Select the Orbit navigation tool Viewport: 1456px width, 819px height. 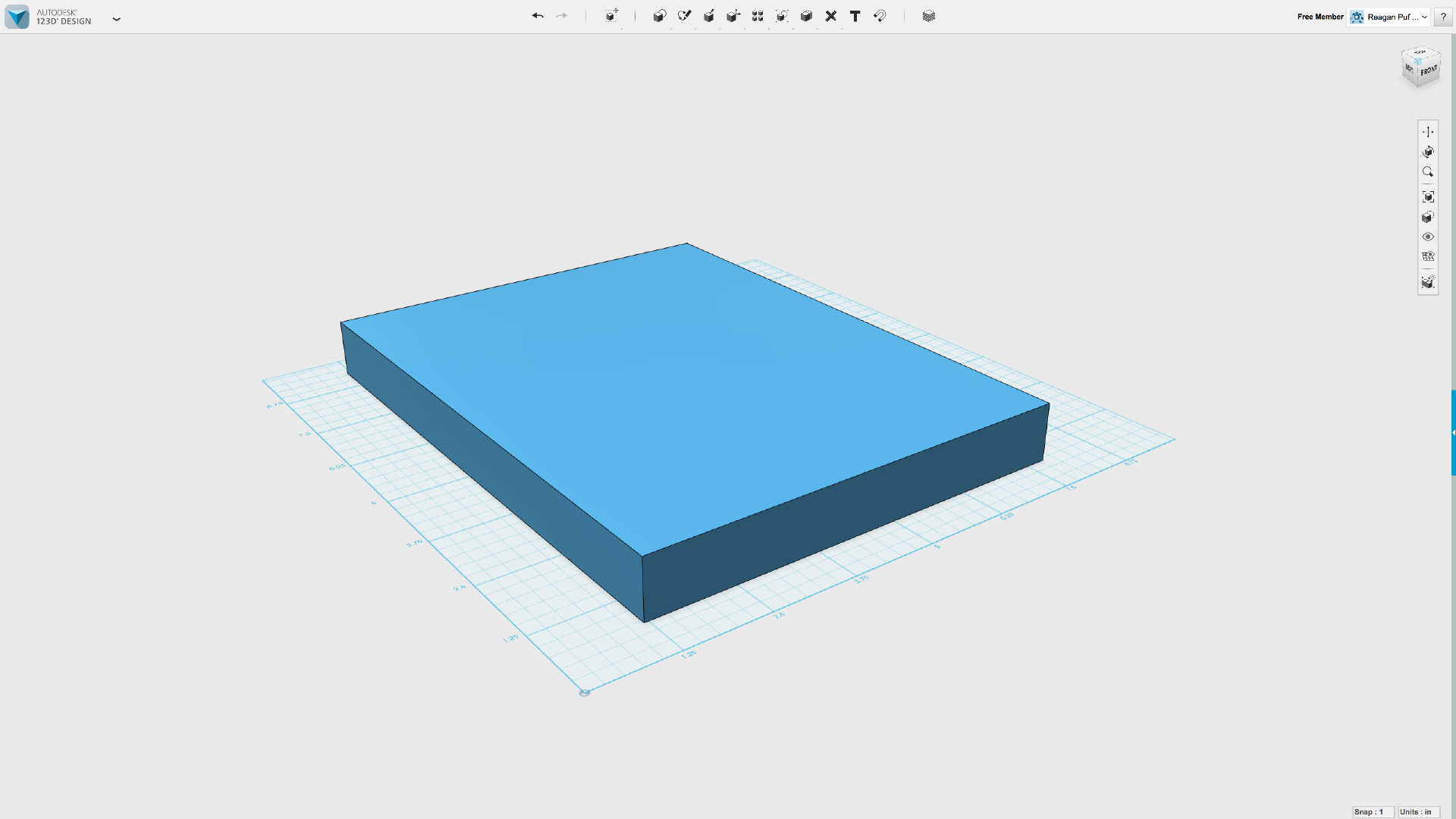pos(1428,152)
